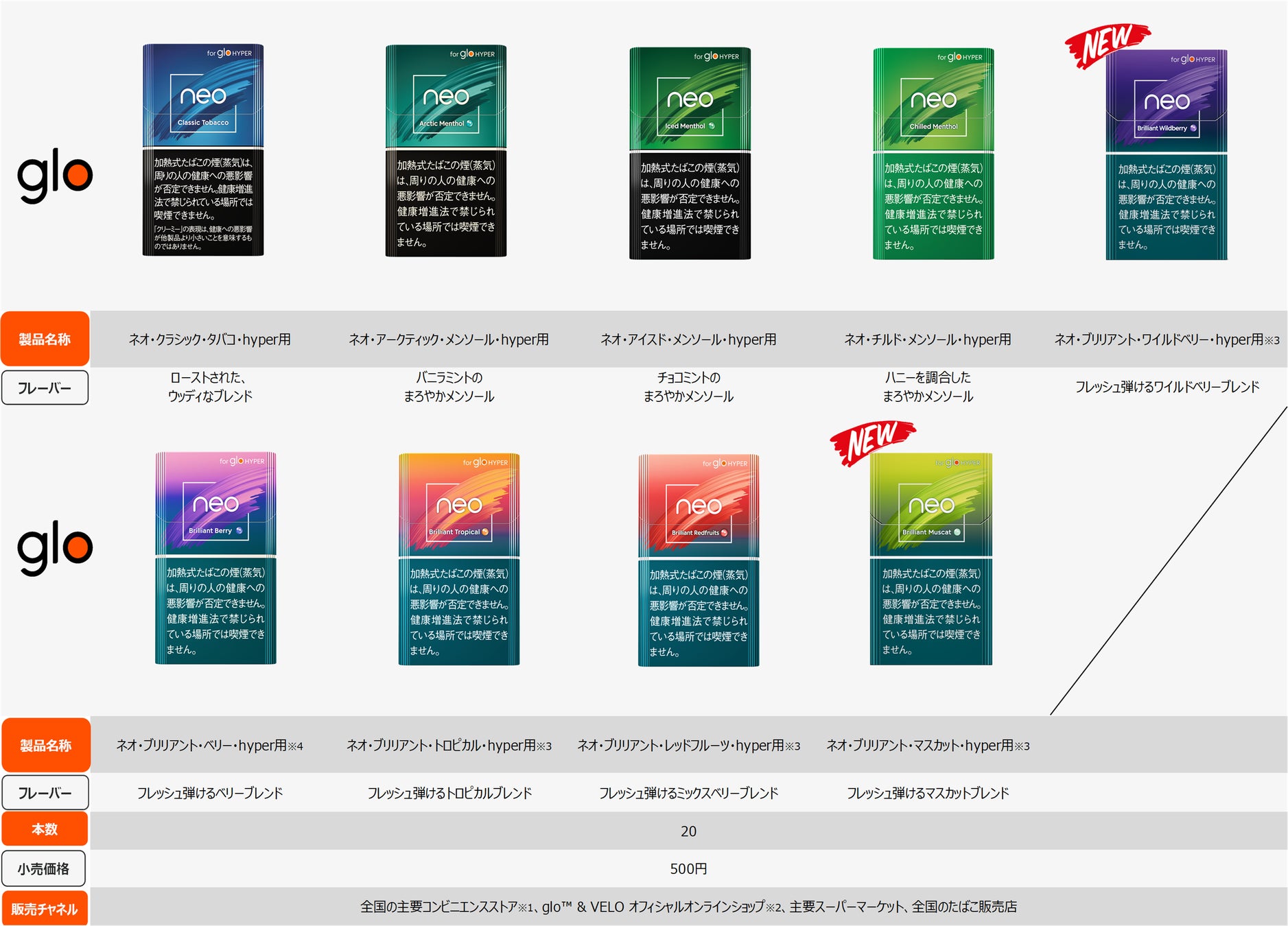Screen dimensions: 1288x926
Task: Click flavor text ハニーを調合したまろやかメンソール
Action: (x=928, y=387)
